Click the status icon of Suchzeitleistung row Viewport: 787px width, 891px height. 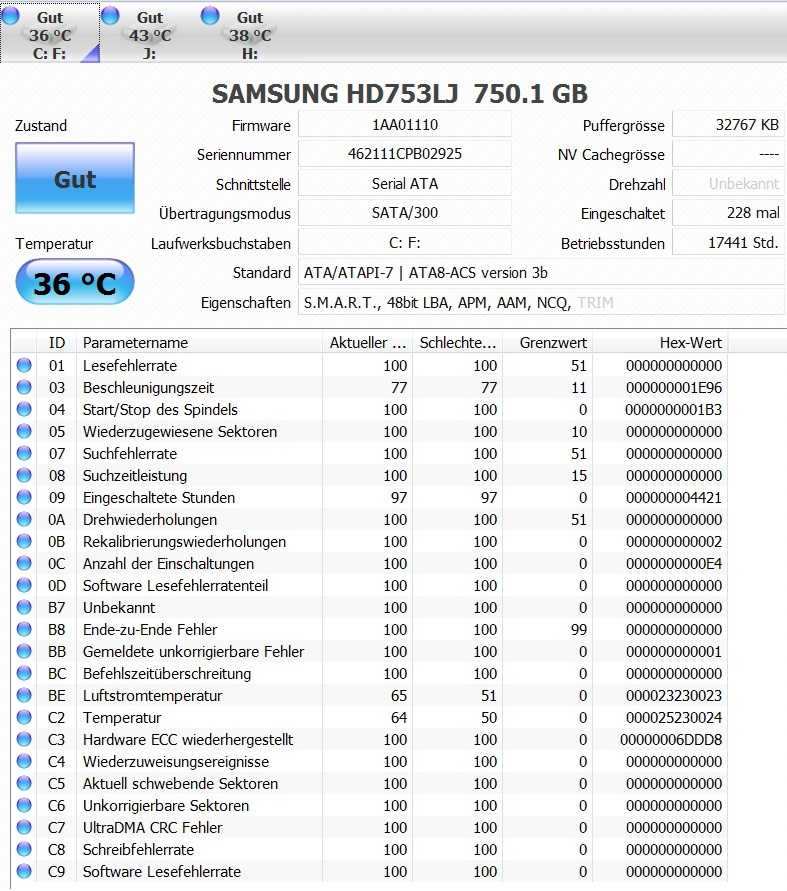click(x=24, y=475)
